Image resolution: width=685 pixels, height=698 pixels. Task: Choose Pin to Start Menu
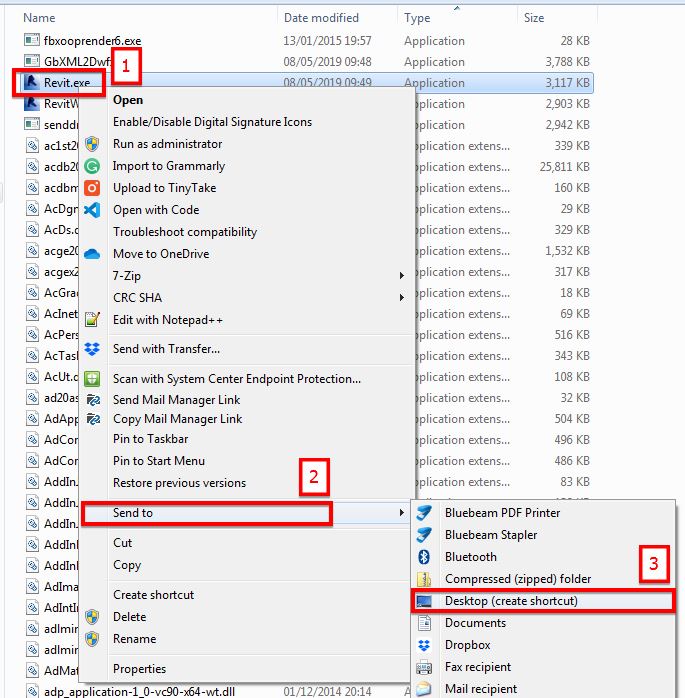pos(159,461)
